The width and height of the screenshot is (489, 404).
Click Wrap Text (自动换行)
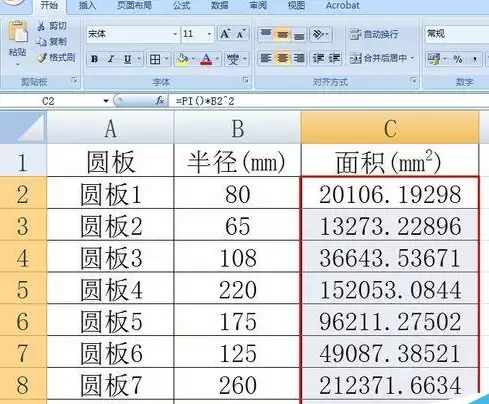[x=374, y=34]
